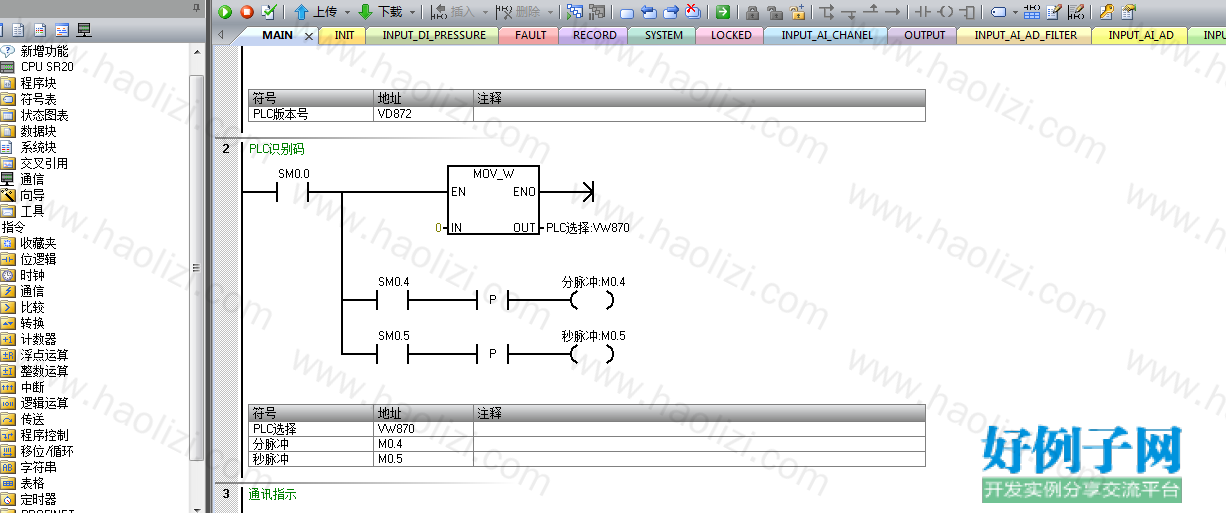Click the red Stop PLC icon

coord(247,12)
